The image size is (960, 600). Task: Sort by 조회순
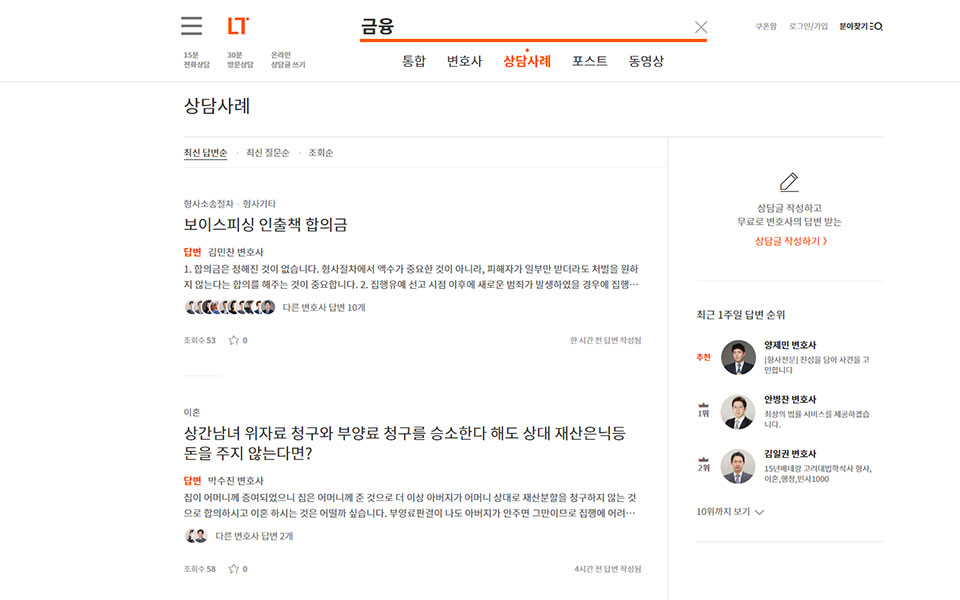321,153
